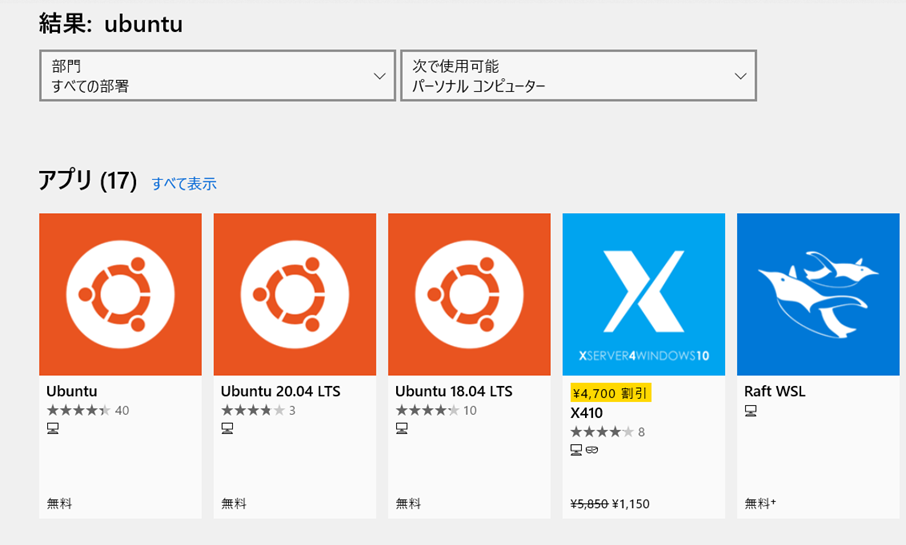Open the X410 XSERVER4WINDOWS10 tile image

644,294
